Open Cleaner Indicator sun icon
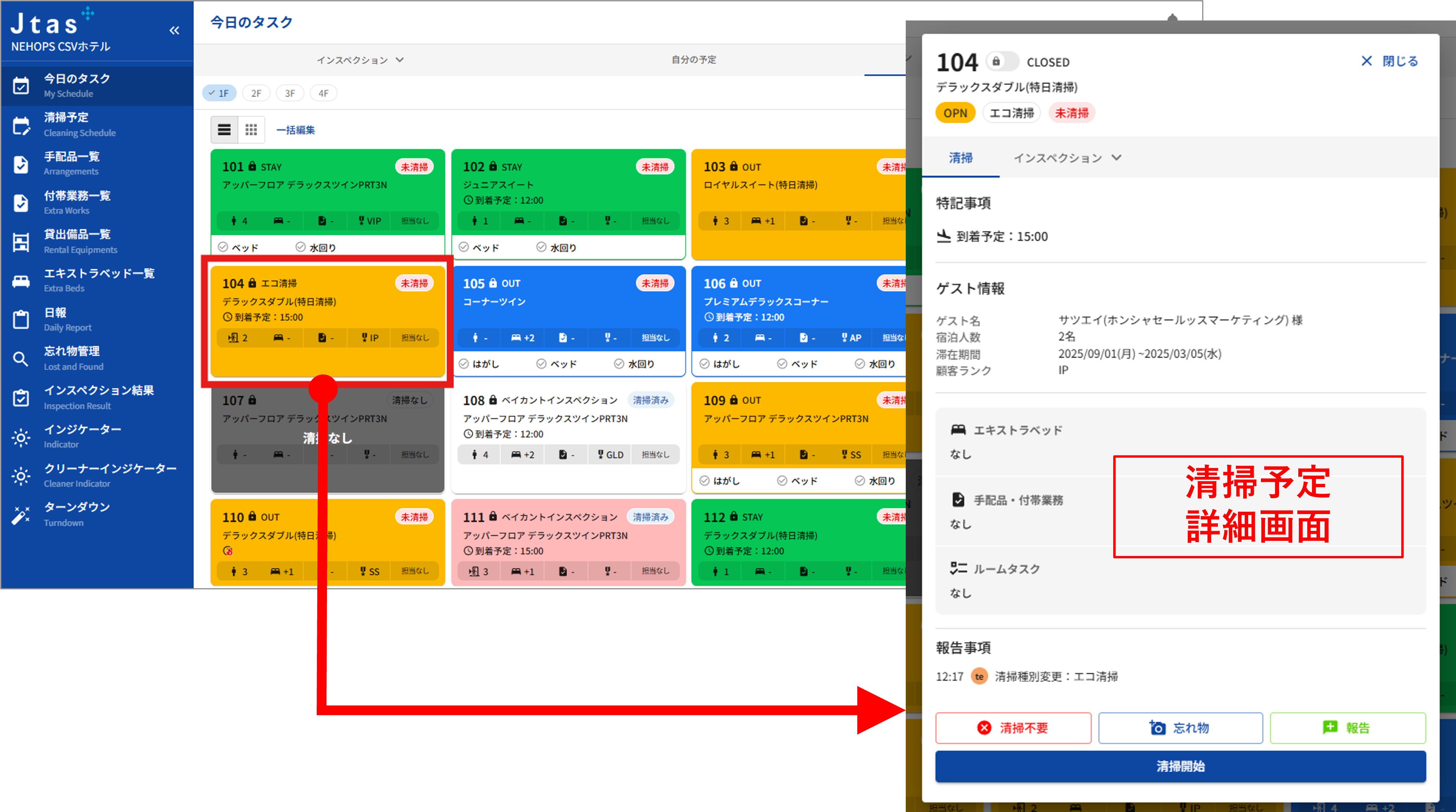 (21, 476)
